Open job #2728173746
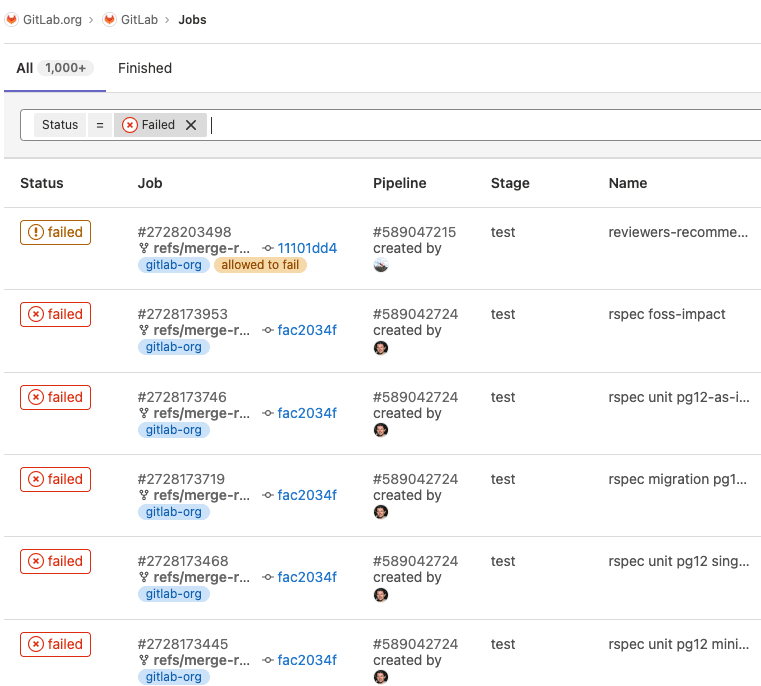Screen dimensions: 761x686 (x=182, y=397)
